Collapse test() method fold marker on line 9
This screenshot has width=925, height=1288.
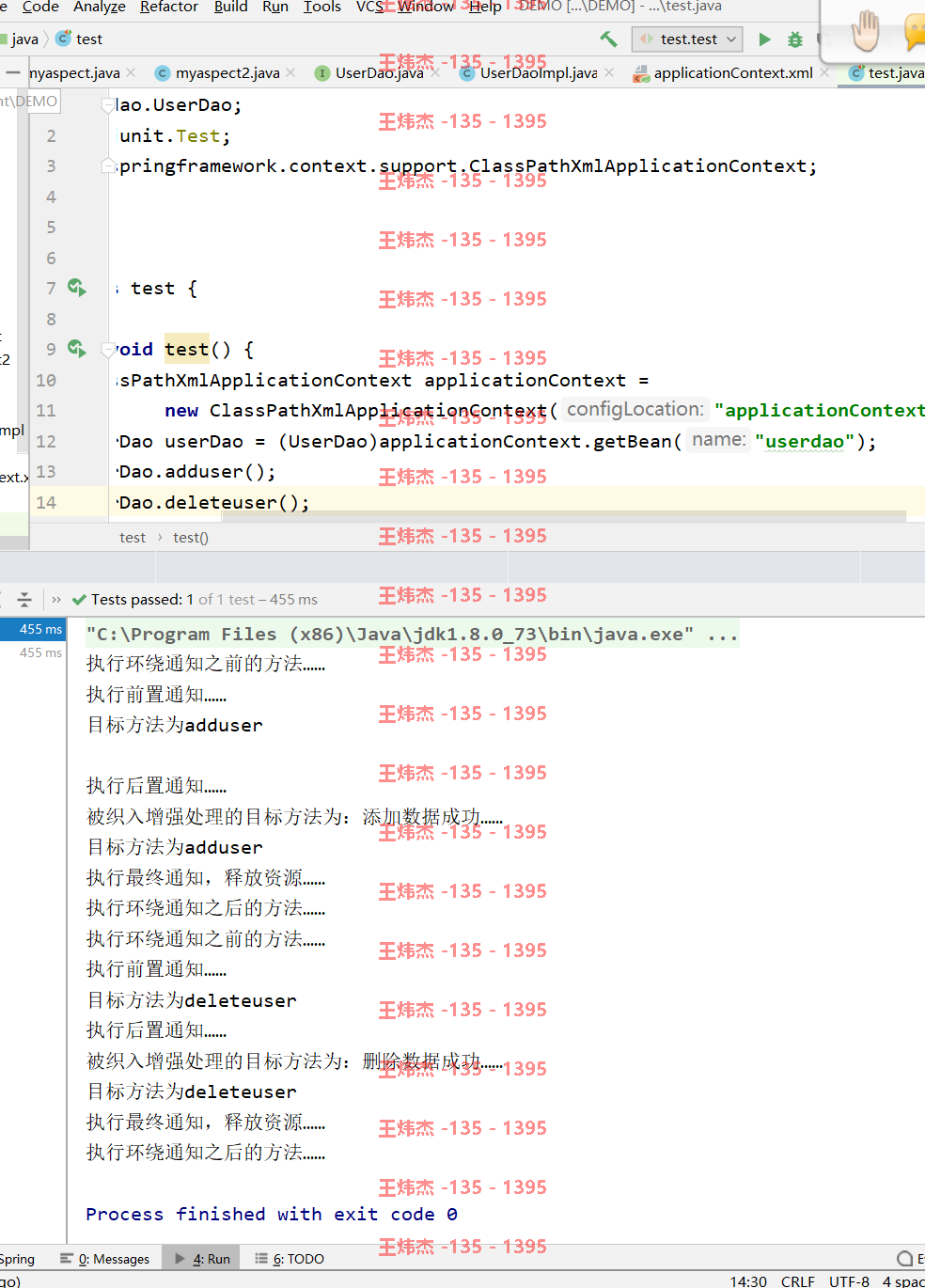click(x=107, y=350)
